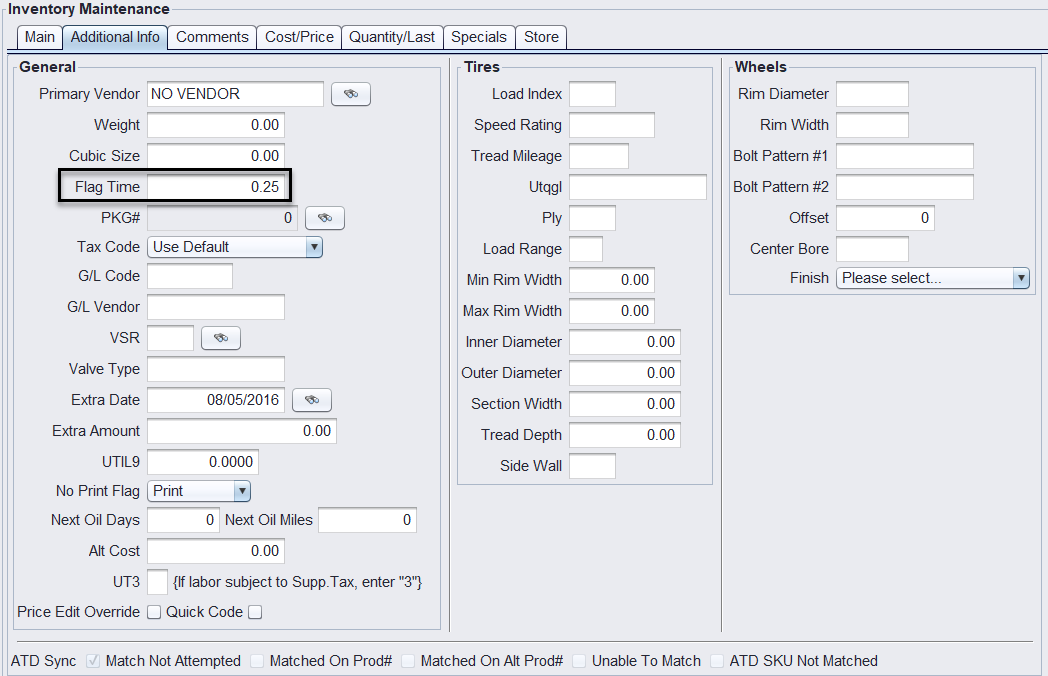
Task: Switch to the Main tab
Action: coord(40,37)
